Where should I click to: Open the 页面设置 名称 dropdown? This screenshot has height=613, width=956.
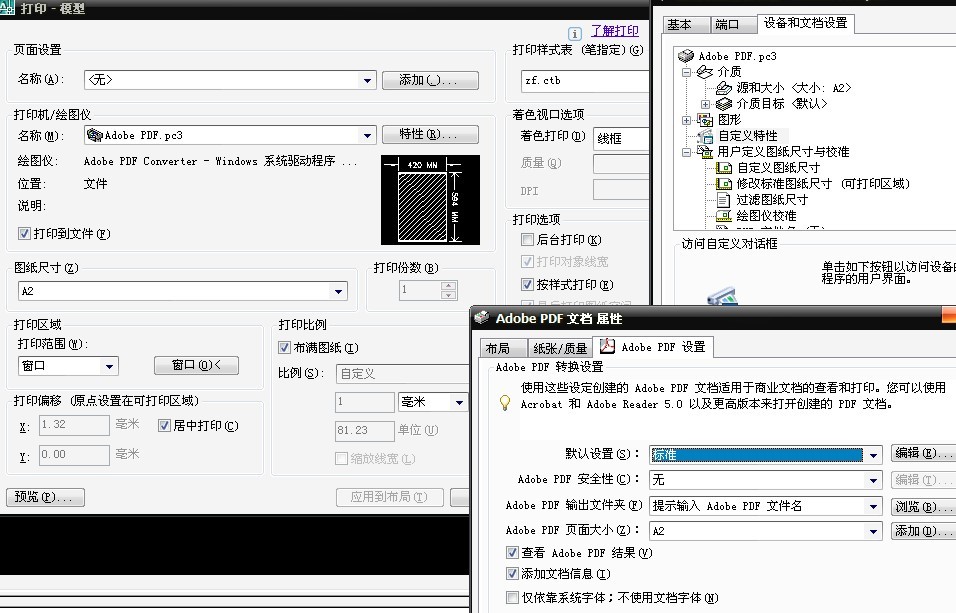[x=367, y=80]
